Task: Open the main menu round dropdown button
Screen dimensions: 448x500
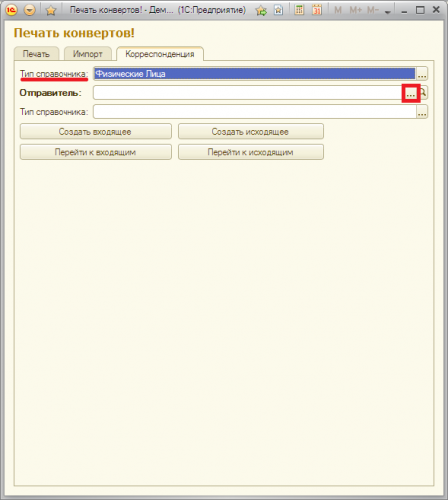Action: pyautogui.click(x=29, y=10)
